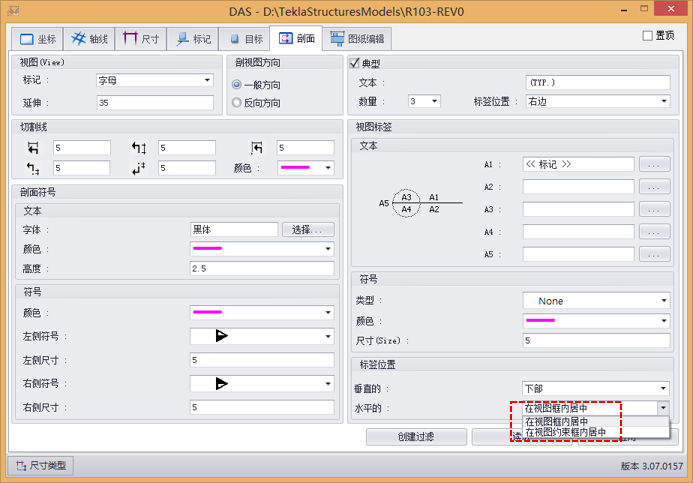Click the 尺寸(Size) input field
This screenshot has height=483, width=693.
pos(596,340)
